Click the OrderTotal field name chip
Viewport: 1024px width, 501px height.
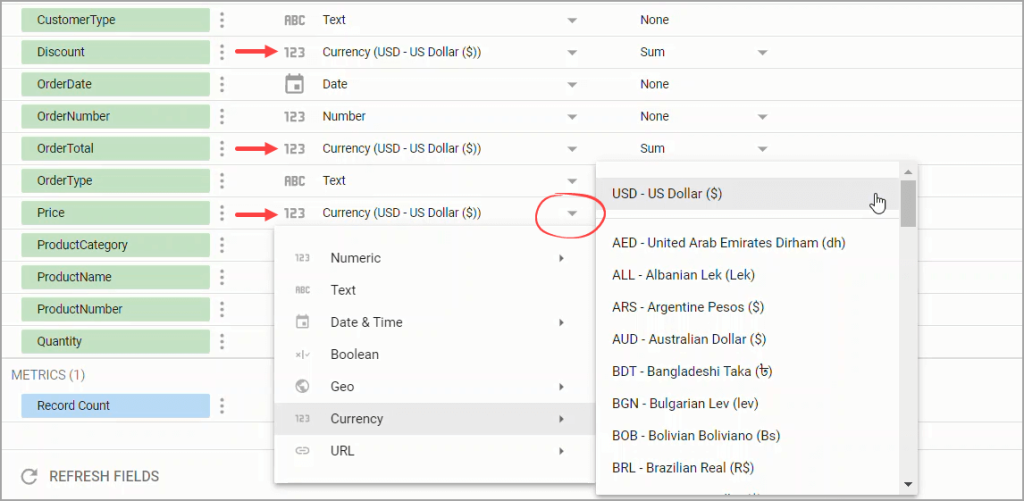116,149
